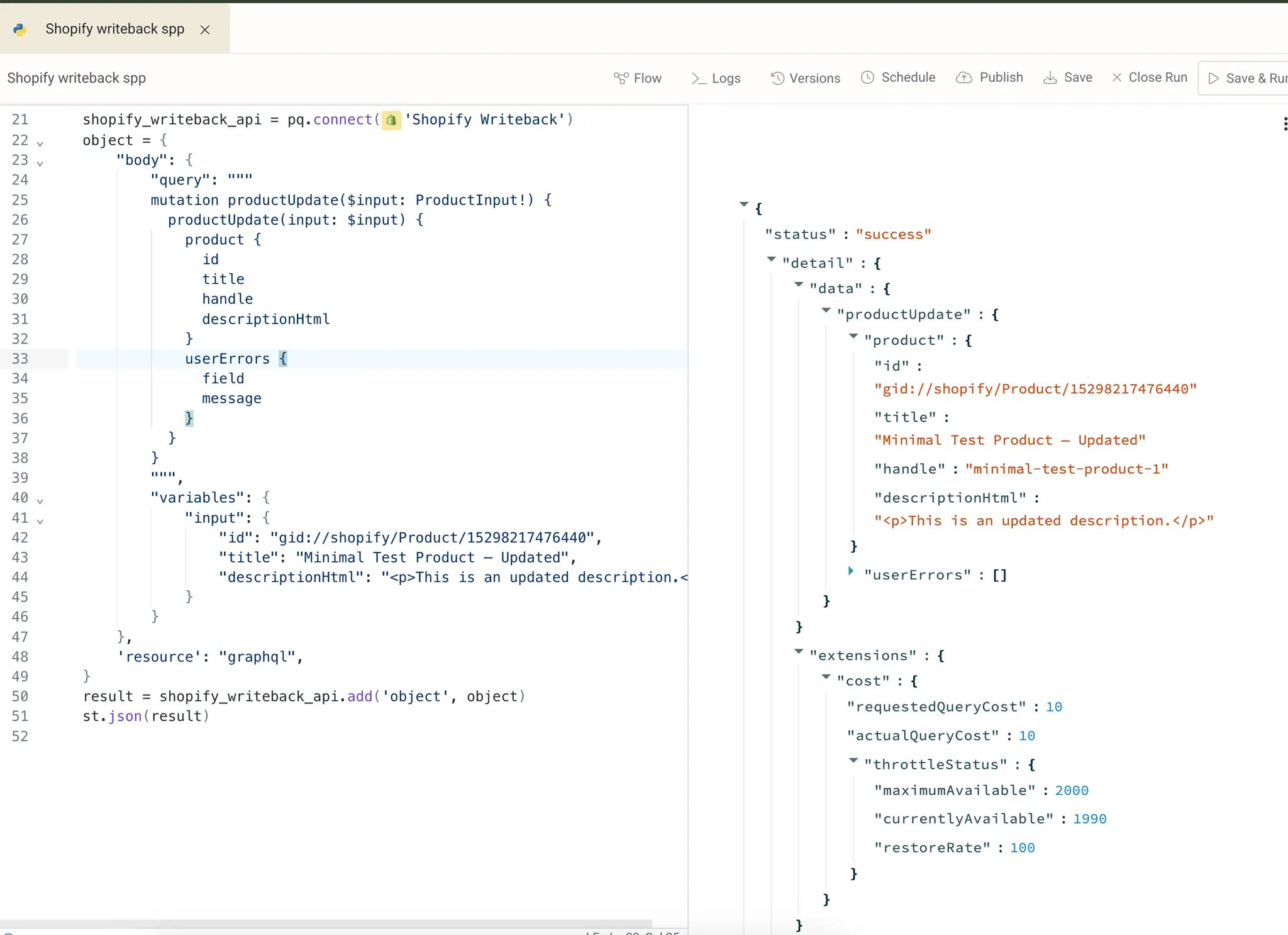
Task: Click the Save & Run button
Action: pos(1243,78)
